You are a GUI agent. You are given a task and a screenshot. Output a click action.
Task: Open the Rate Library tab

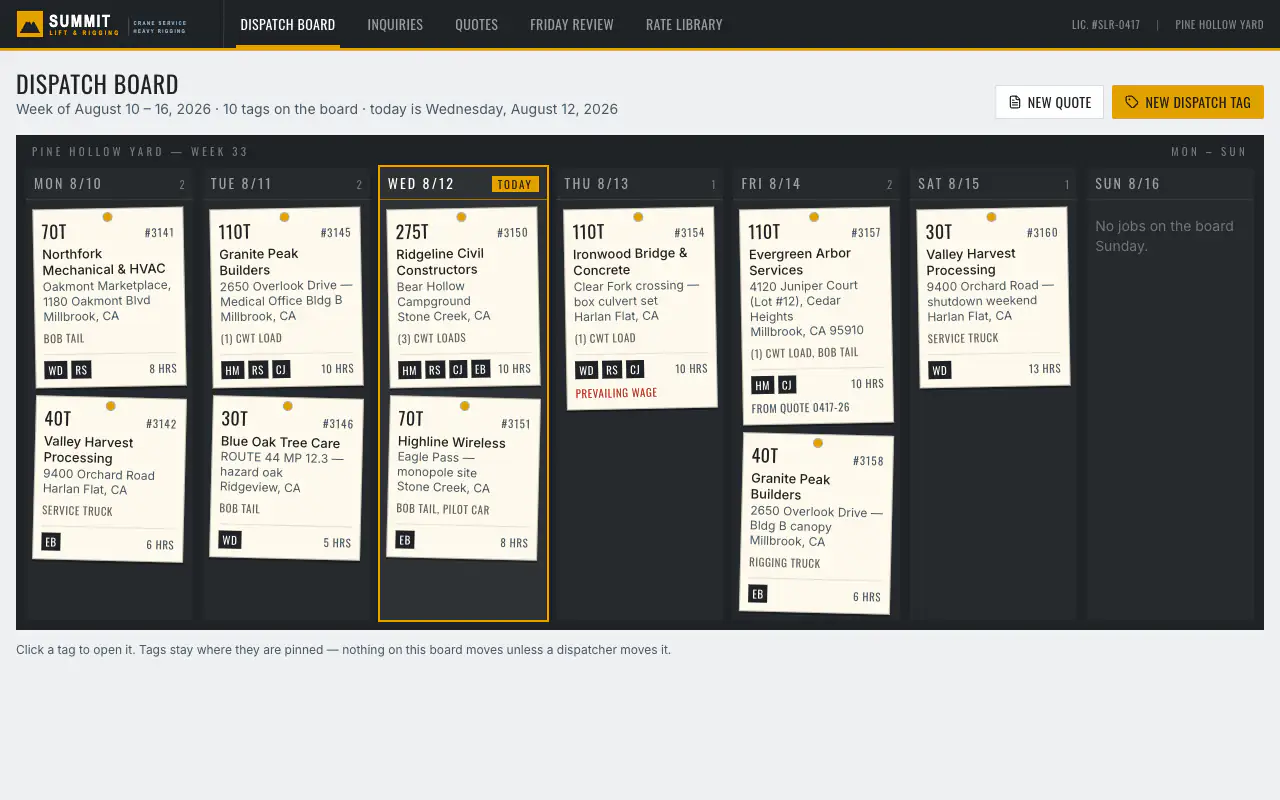(x=684, y=24)
